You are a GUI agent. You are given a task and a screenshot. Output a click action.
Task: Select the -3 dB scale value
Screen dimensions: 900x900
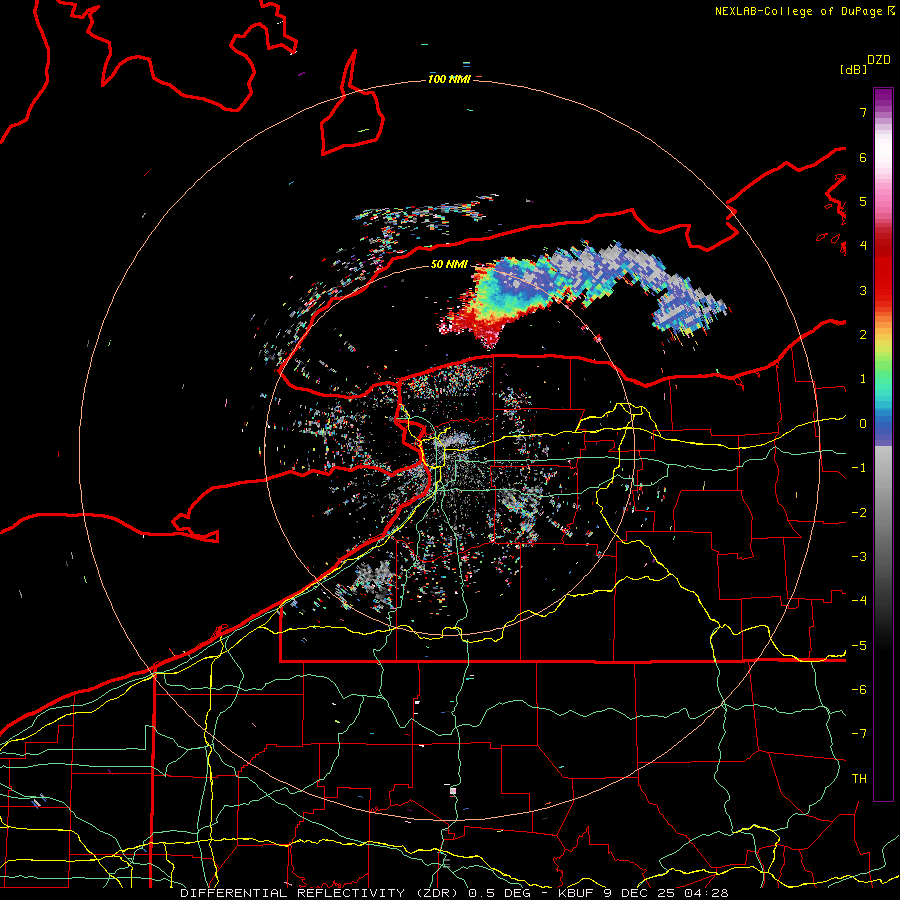coord(859,557)
